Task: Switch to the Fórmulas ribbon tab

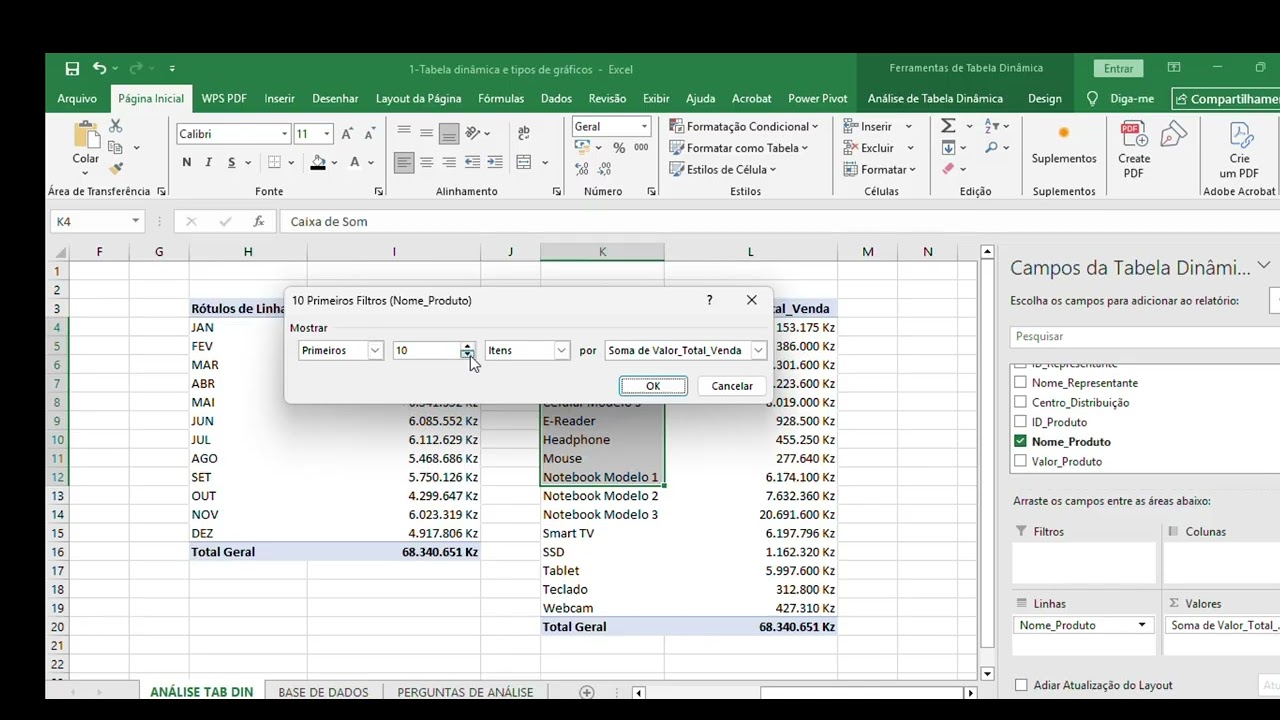Action: click(501, 99)
